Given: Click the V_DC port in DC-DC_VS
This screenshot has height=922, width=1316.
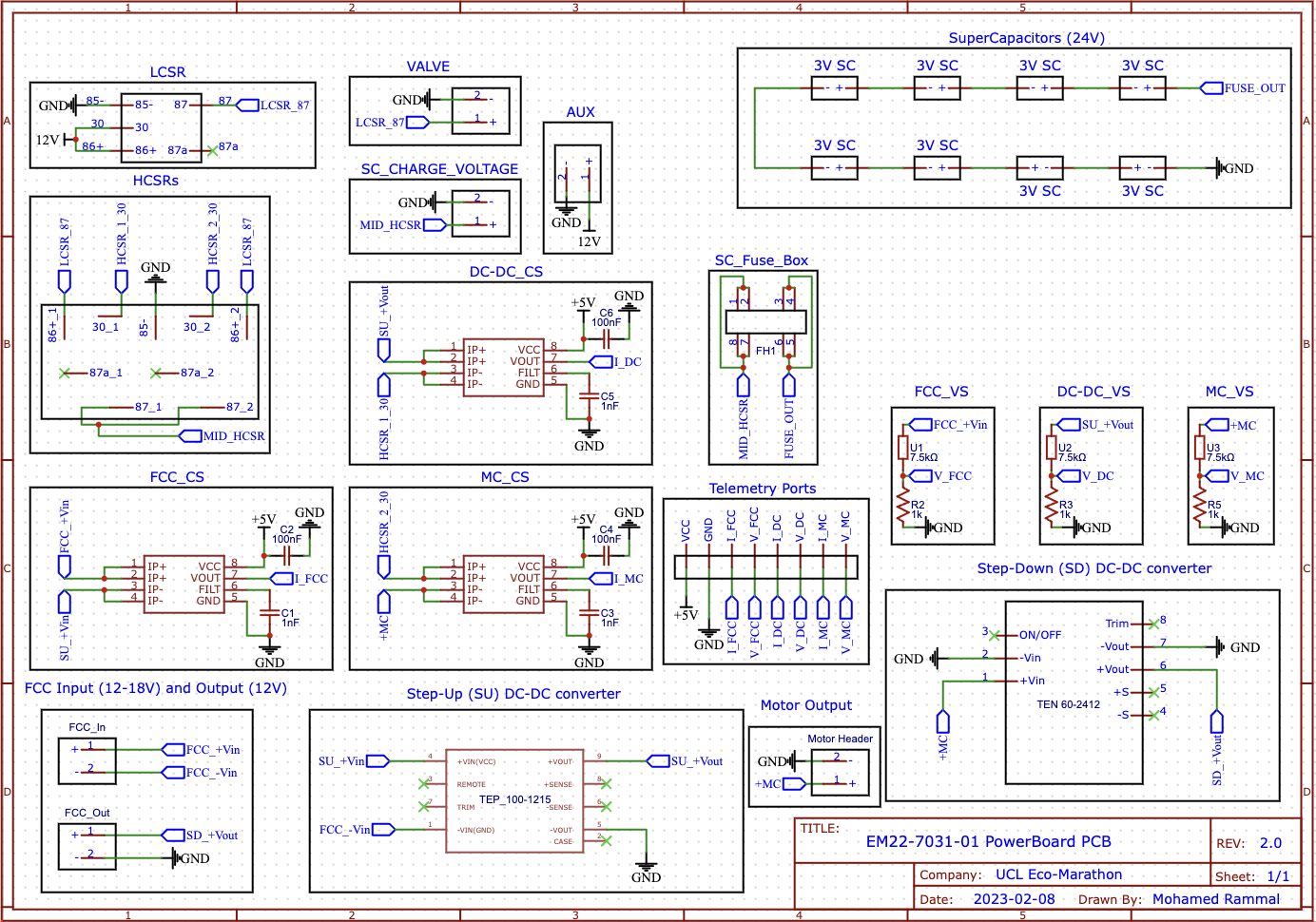Looking at the screenshot, I should click(1087, 476).
